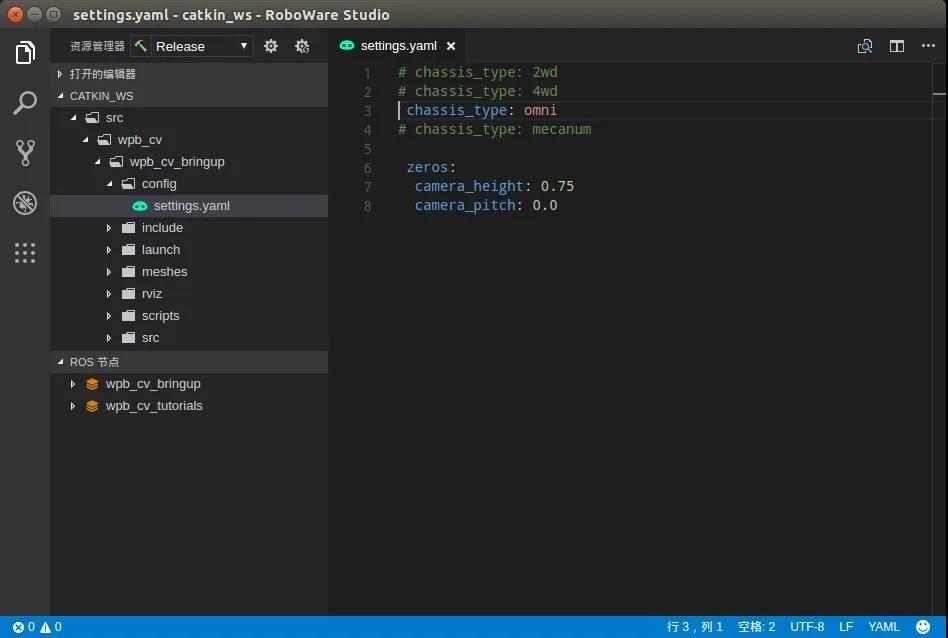The height and width of the screenshot is (638, 948).
Task: Click the config folder icon
Action: point(128,183)
